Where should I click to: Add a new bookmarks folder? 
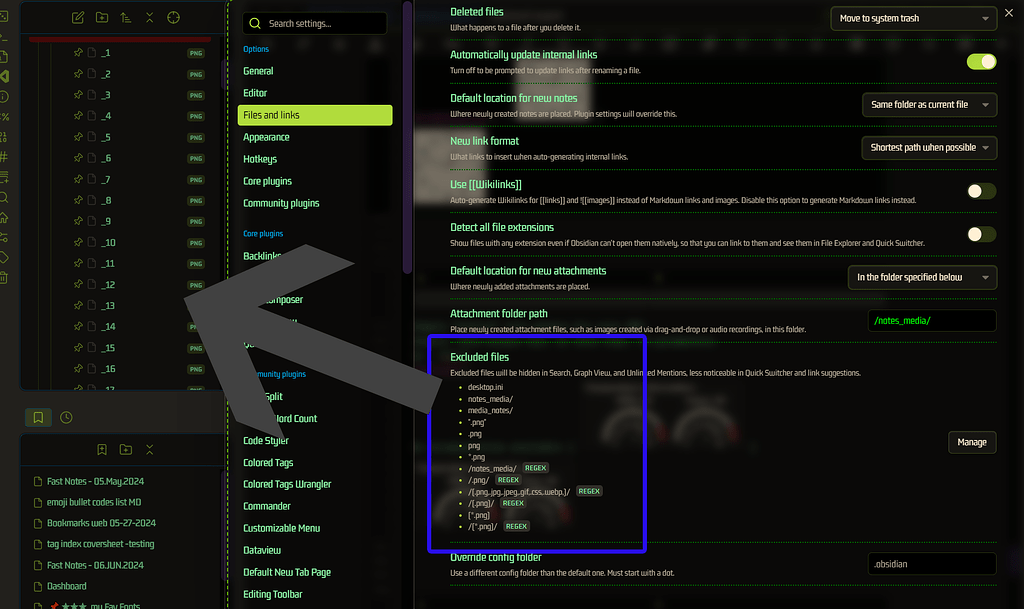point(126,449)
